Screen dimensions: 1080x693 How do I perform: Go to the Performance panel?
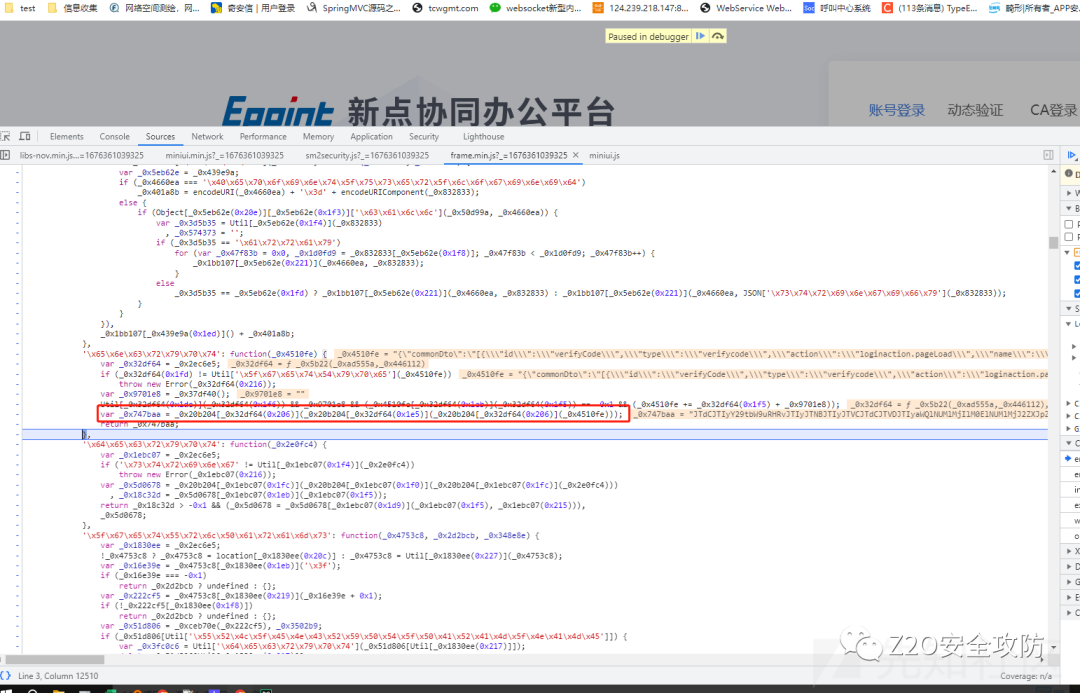click(x=263, y=136)
